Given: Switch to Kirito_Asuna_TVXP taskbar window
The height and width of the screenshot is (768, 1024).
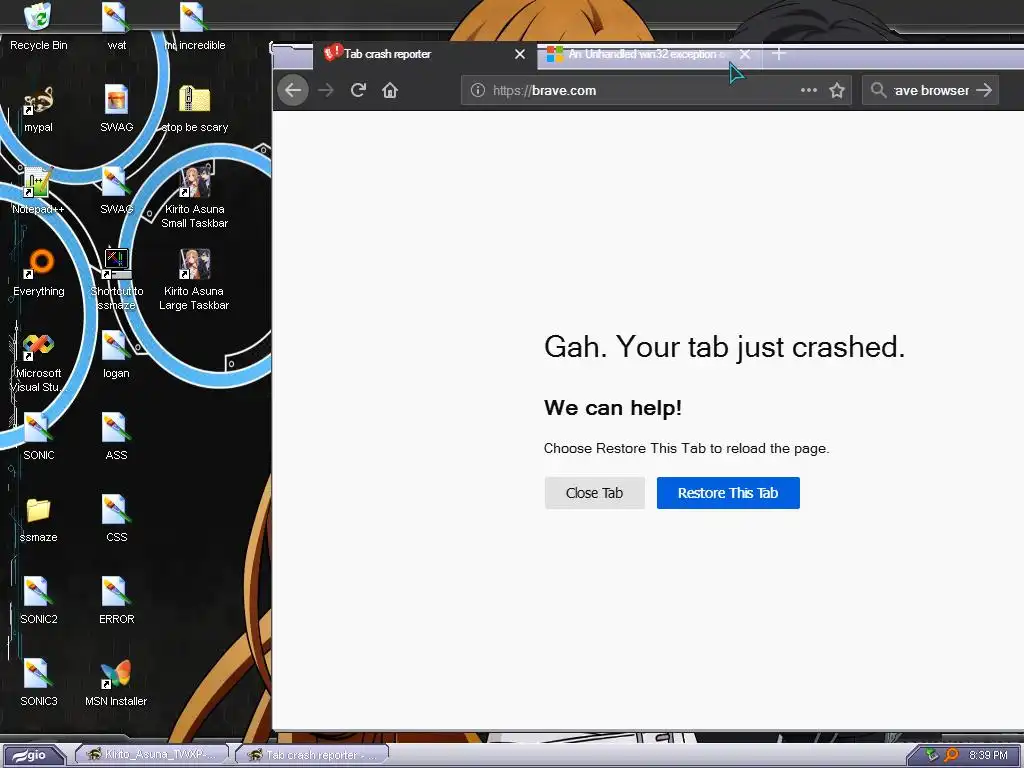Looking at the screenshot, I should pyautogui.click(x=153, y=755).
